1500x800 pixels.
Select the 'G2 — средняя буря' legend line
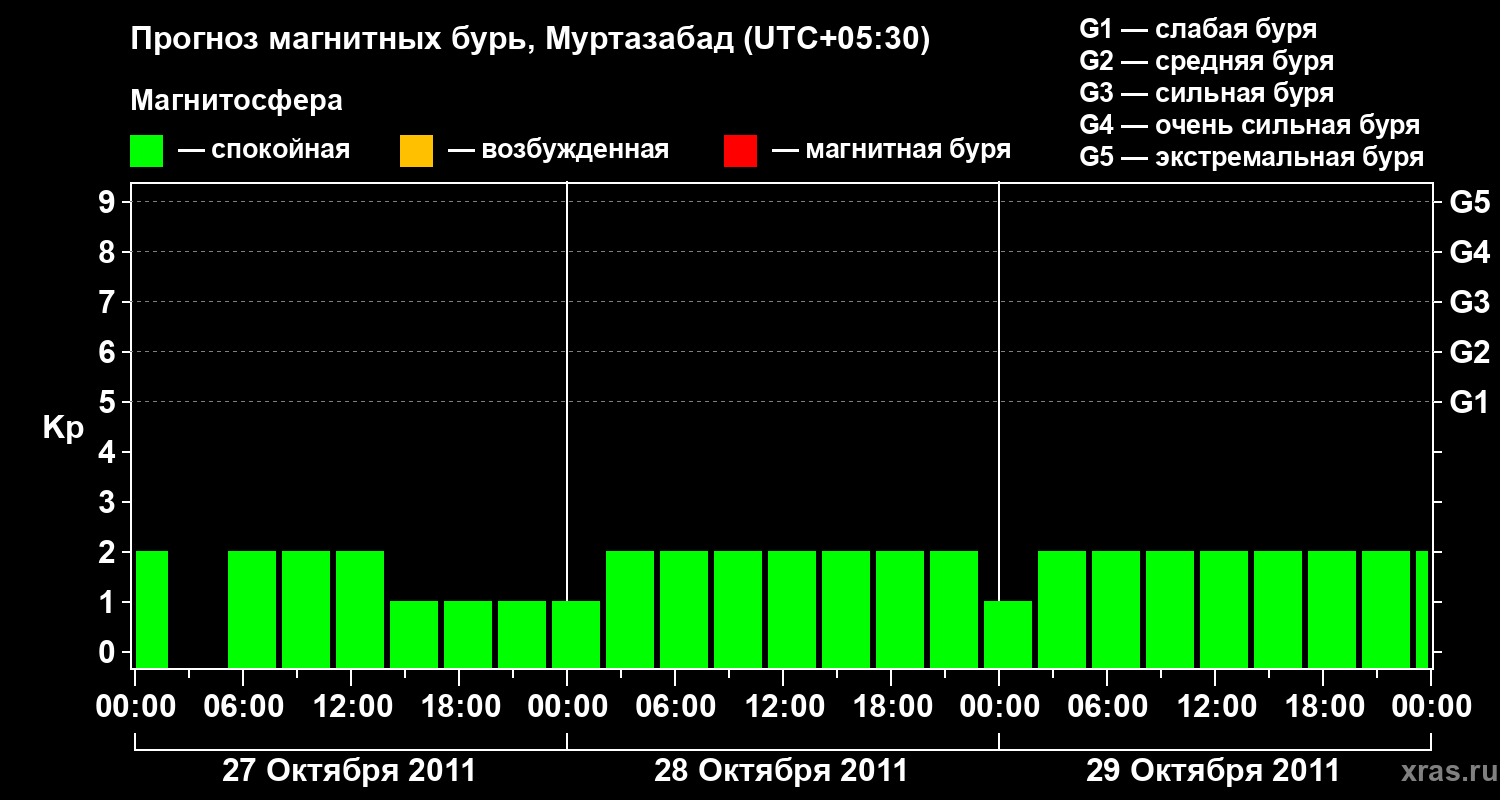(x=1206, y=61)
